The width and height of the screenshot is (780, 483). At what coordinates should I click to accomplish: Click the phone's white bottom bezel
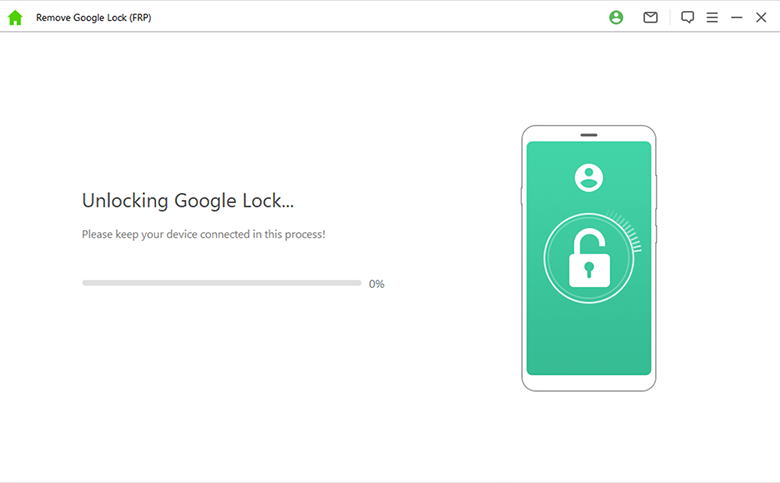click(x=588, y=382)
